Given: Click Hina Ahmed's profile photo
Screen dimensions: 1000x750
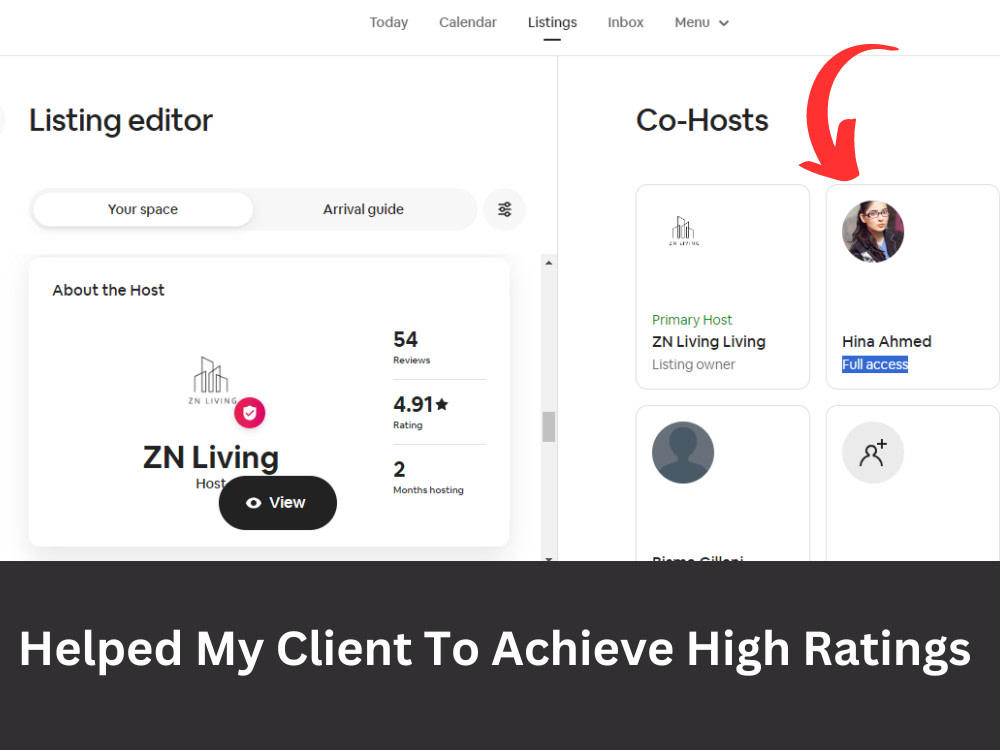Looking at the screenshot, I should coord(873,232).
